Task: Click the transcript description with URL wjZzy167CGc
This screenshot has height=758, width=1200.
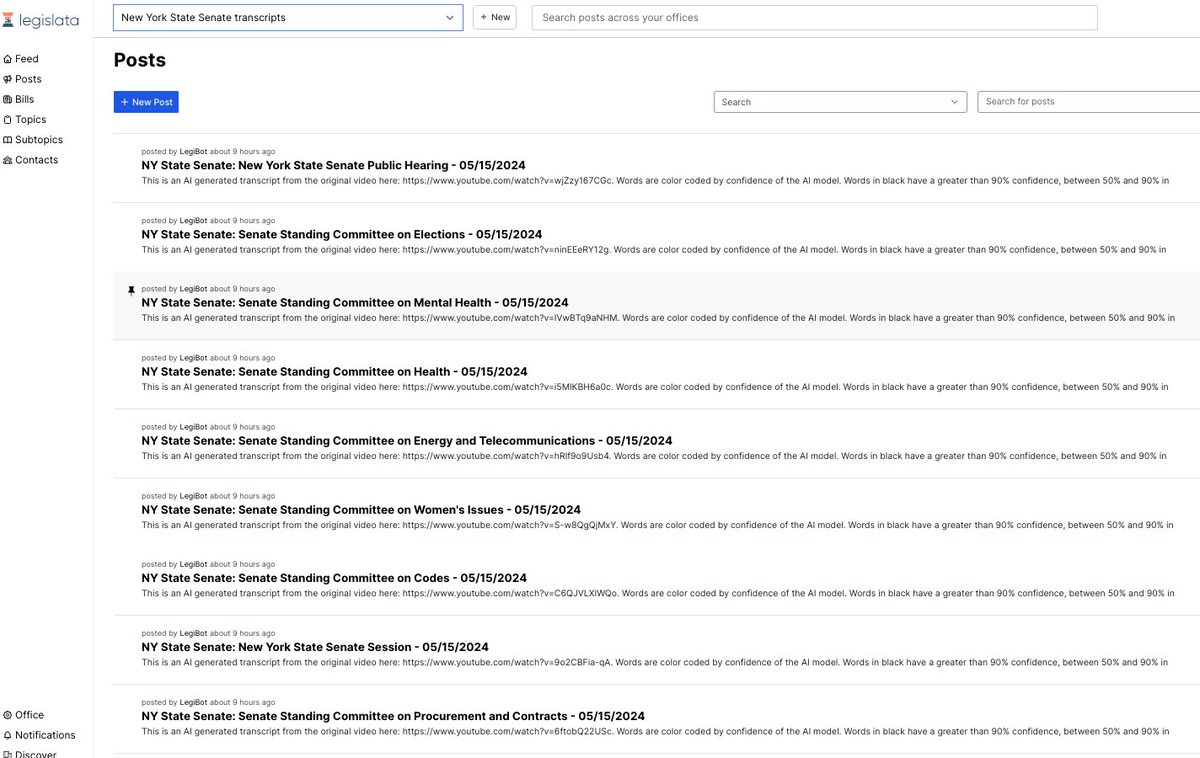Action: 654,180
